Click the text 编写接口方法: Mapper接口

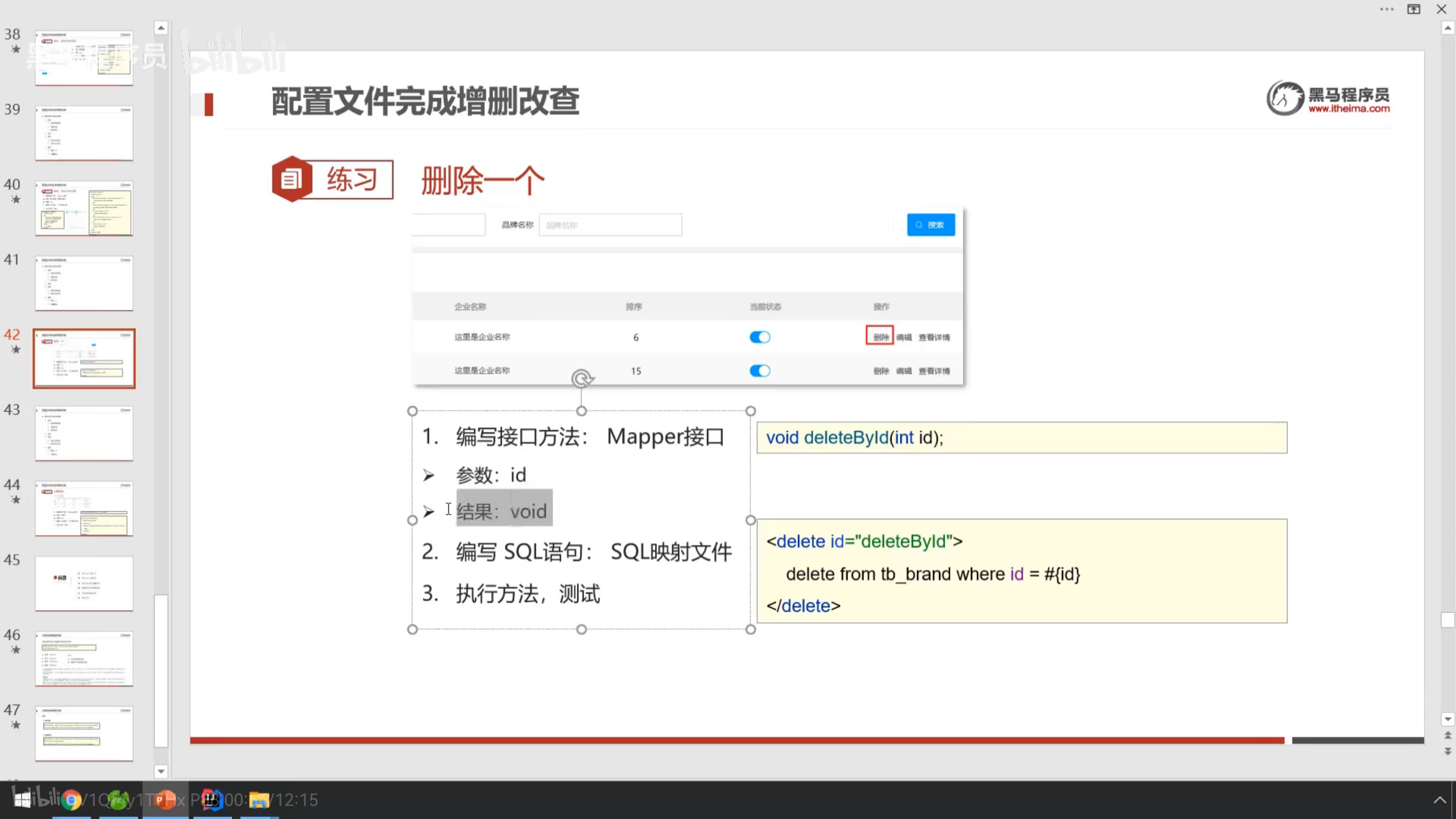(590, 437)
